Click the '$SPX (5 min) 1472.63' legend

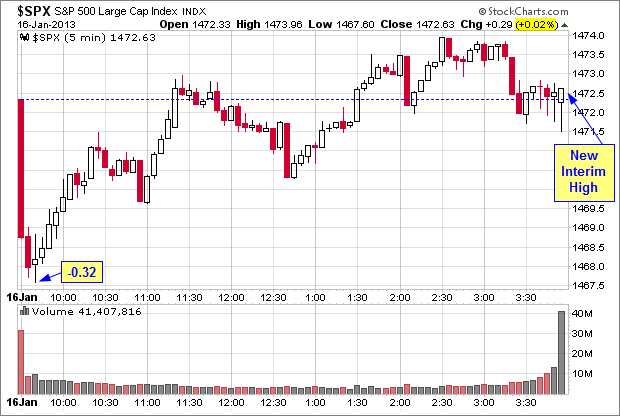pos(94,38)
